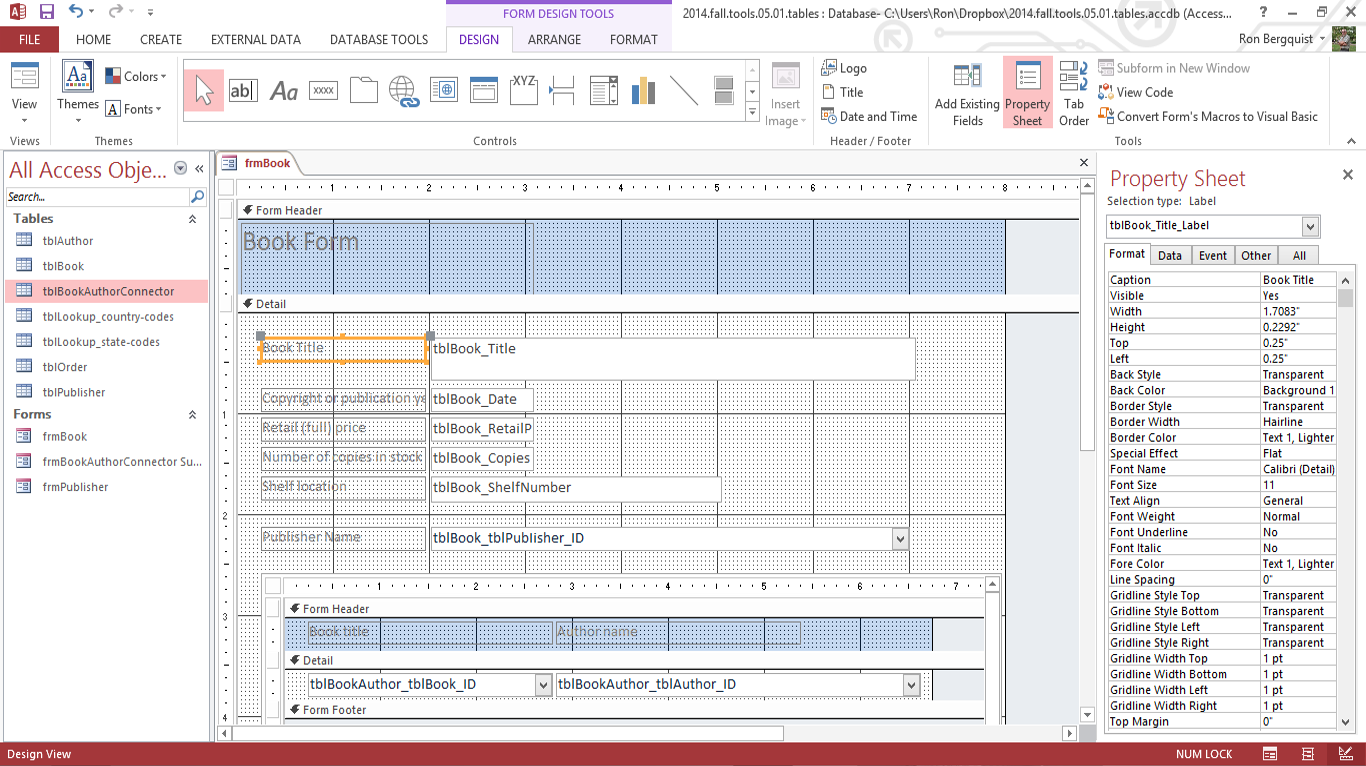The height and width of the screenshot is (766, 1366).
Task: Choose the Web Browser control
Action: 443,91
